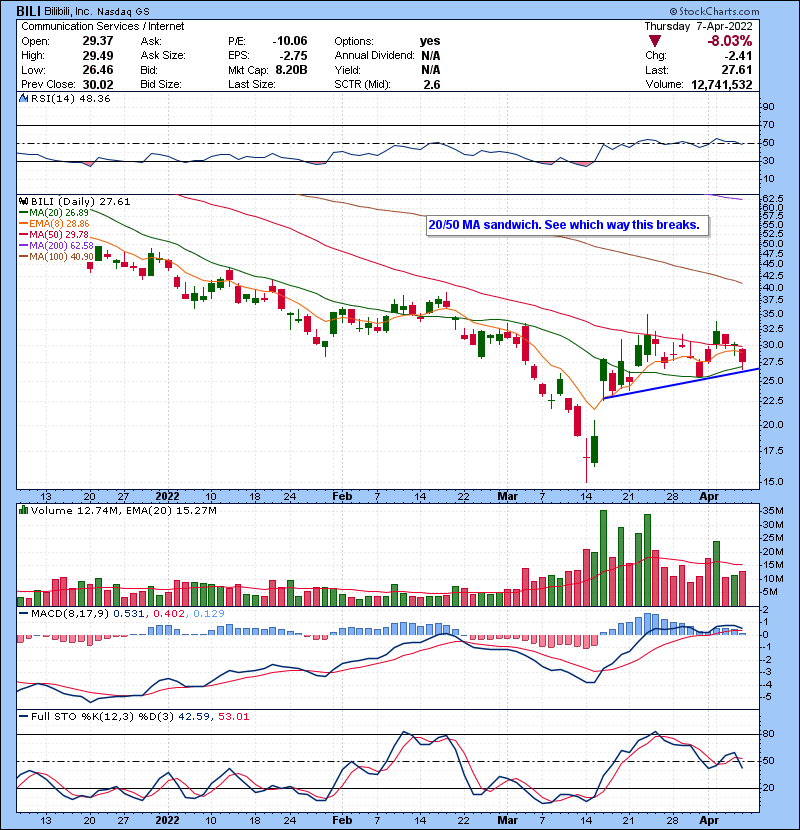This screenshot has height=830, width=800.
Task: Select the MA(100) 40.90 legend entry
Action: (x=56, y=257)
